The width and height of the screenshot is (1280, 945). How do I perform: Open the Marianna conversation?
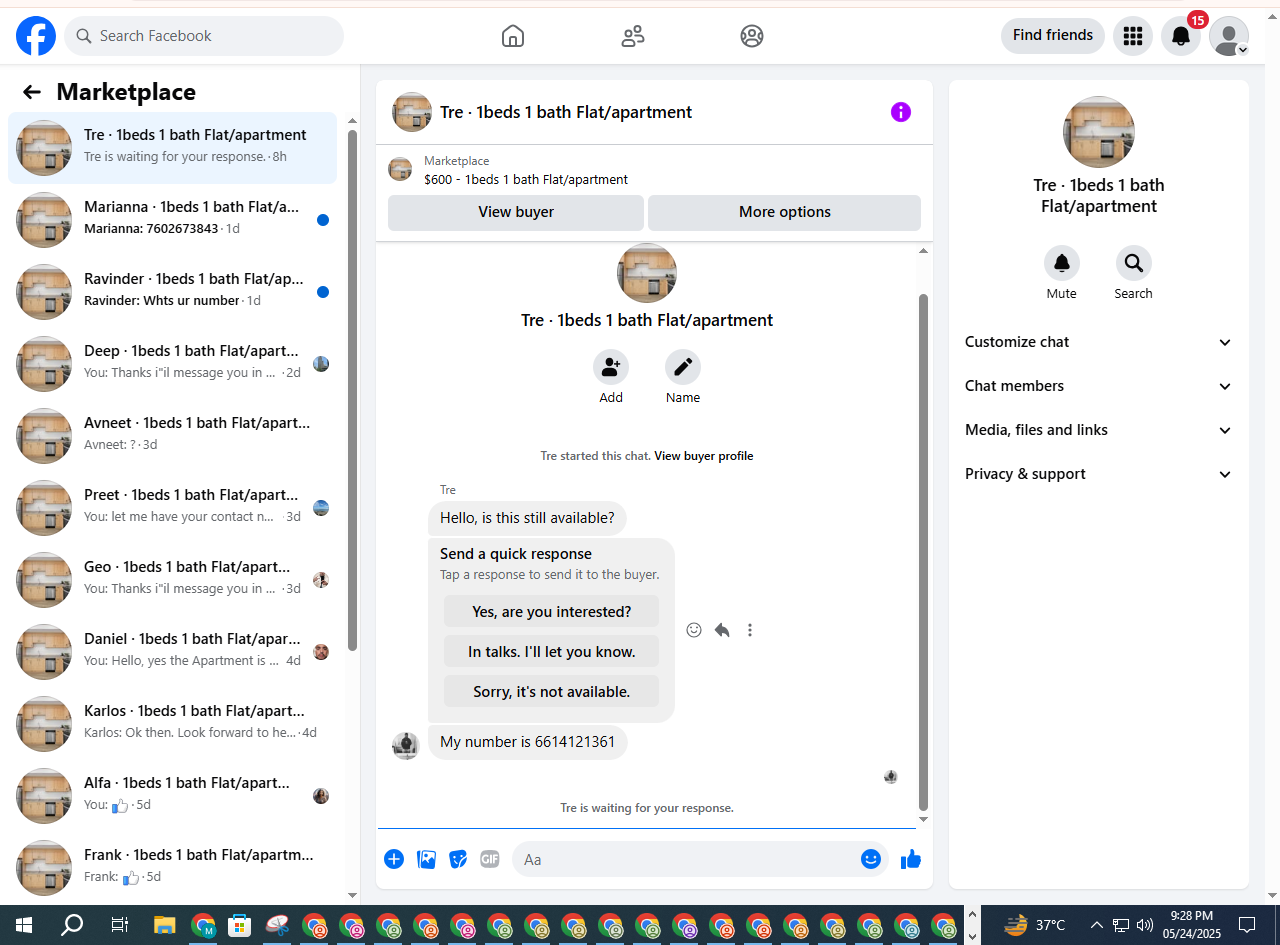tap(173, 220)
